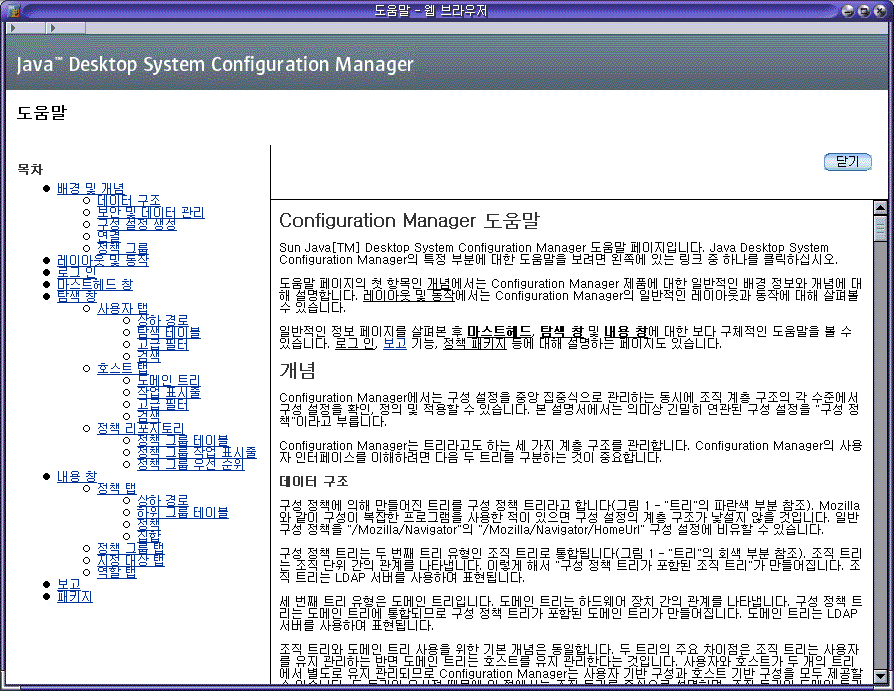Screen dimensions: 894x691
Task: Click the second toolbar arrow handle
Action: click(x=53, y=27)
